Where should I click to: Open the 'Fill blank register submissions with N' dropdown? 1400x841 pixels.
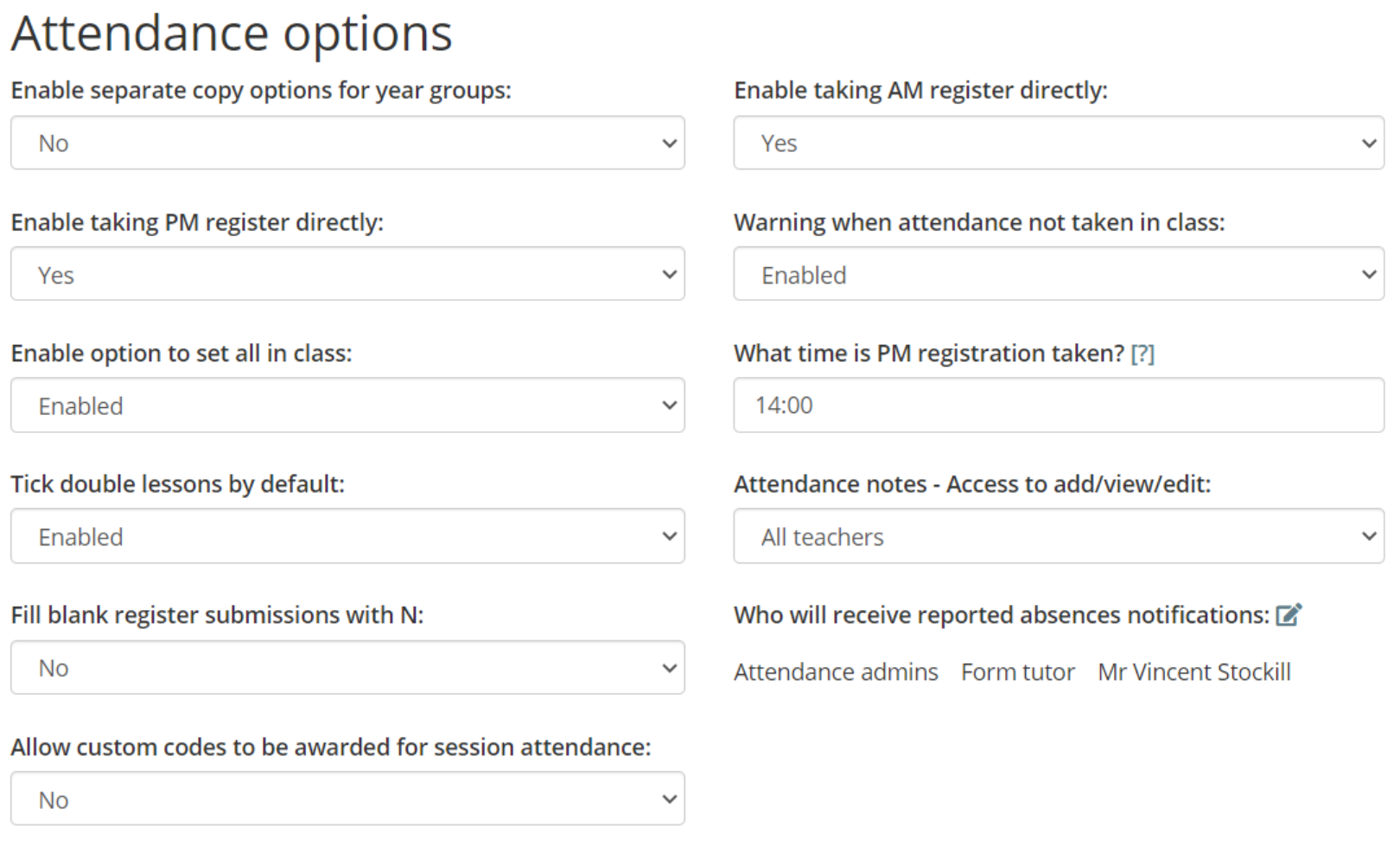[346, 667]
